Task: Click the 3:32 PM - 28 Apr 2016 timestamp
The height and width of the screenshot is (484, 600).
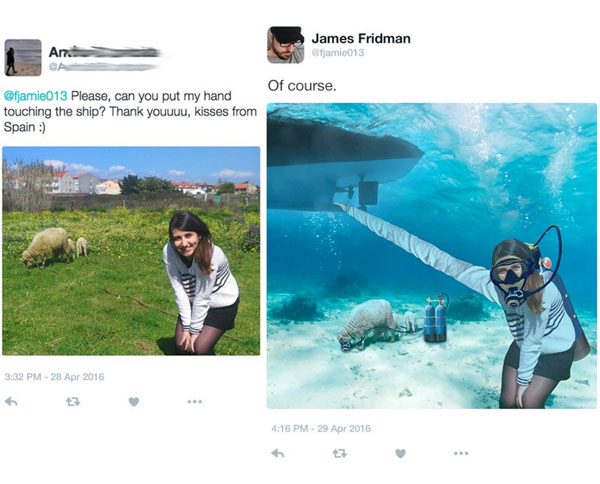Action: pyautogui.click(x=54, y=377)
